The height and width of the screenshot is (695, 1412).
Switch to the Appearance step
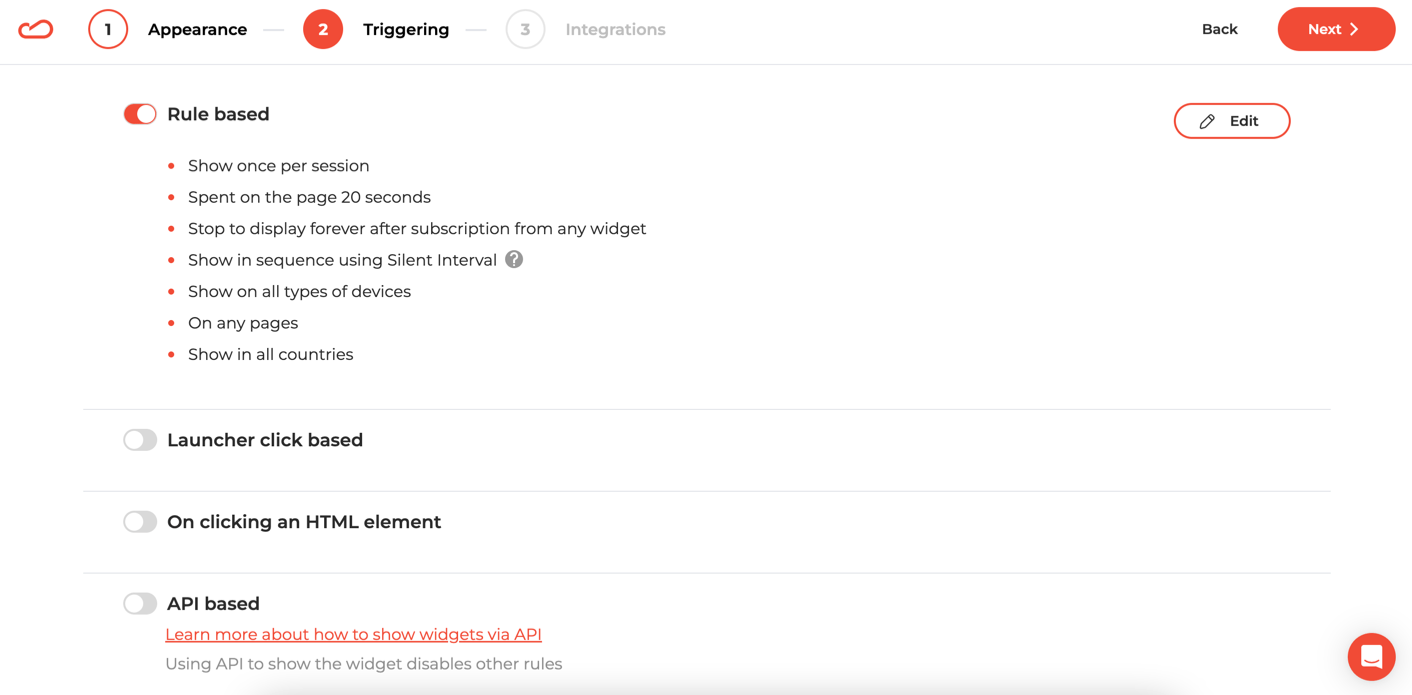(x=197, y=29)
